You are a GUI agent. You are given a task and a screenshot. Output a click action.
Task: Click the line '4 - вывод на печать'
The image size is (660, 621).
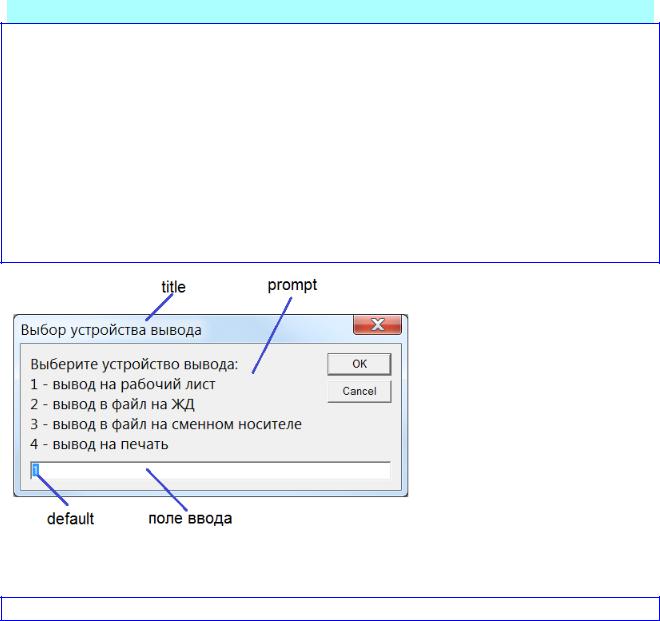(x=99, y=444)
